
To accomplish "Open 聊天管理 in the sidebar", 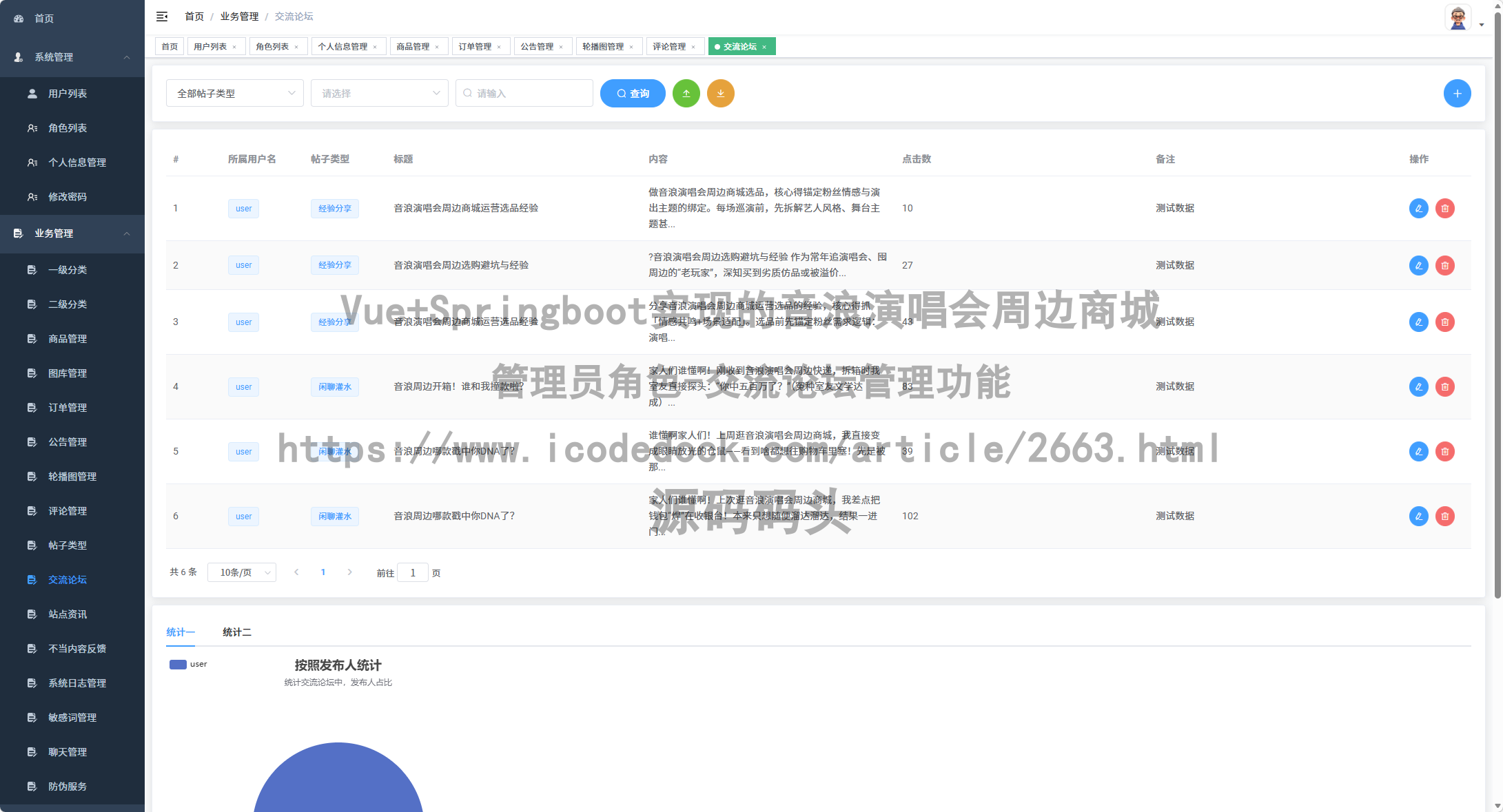I will point(72,752).
